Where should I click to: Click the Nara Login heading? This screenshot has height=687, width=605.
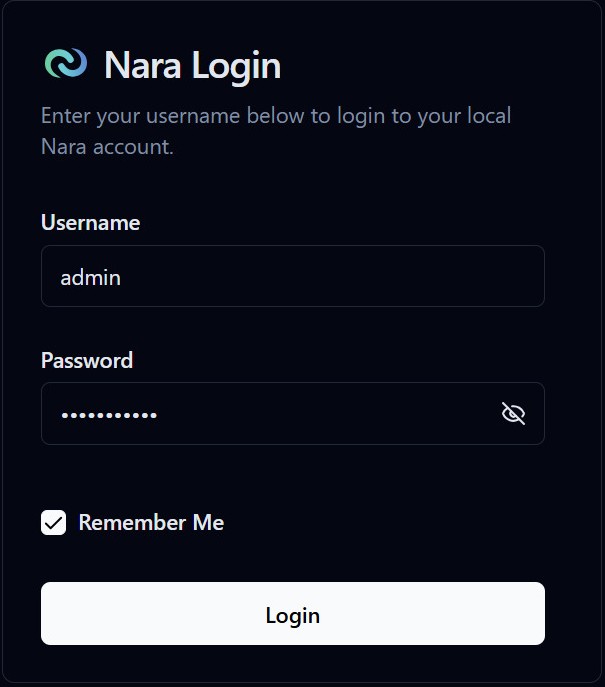(x=192, y=66)
